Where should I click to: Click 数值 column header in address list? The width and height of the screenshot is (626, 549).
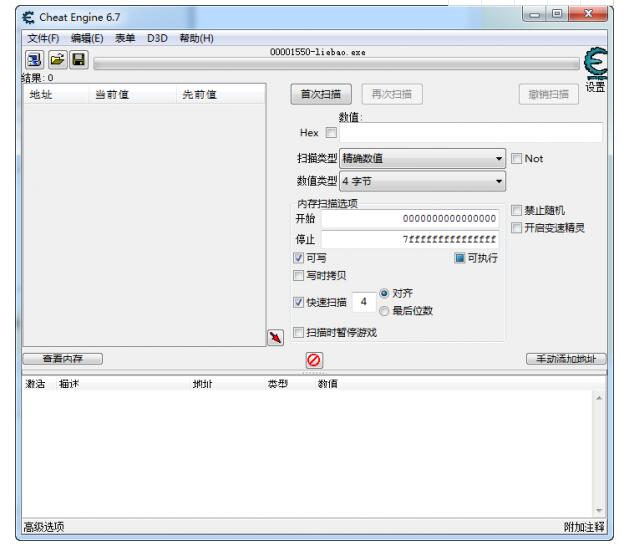coord(328,384)
